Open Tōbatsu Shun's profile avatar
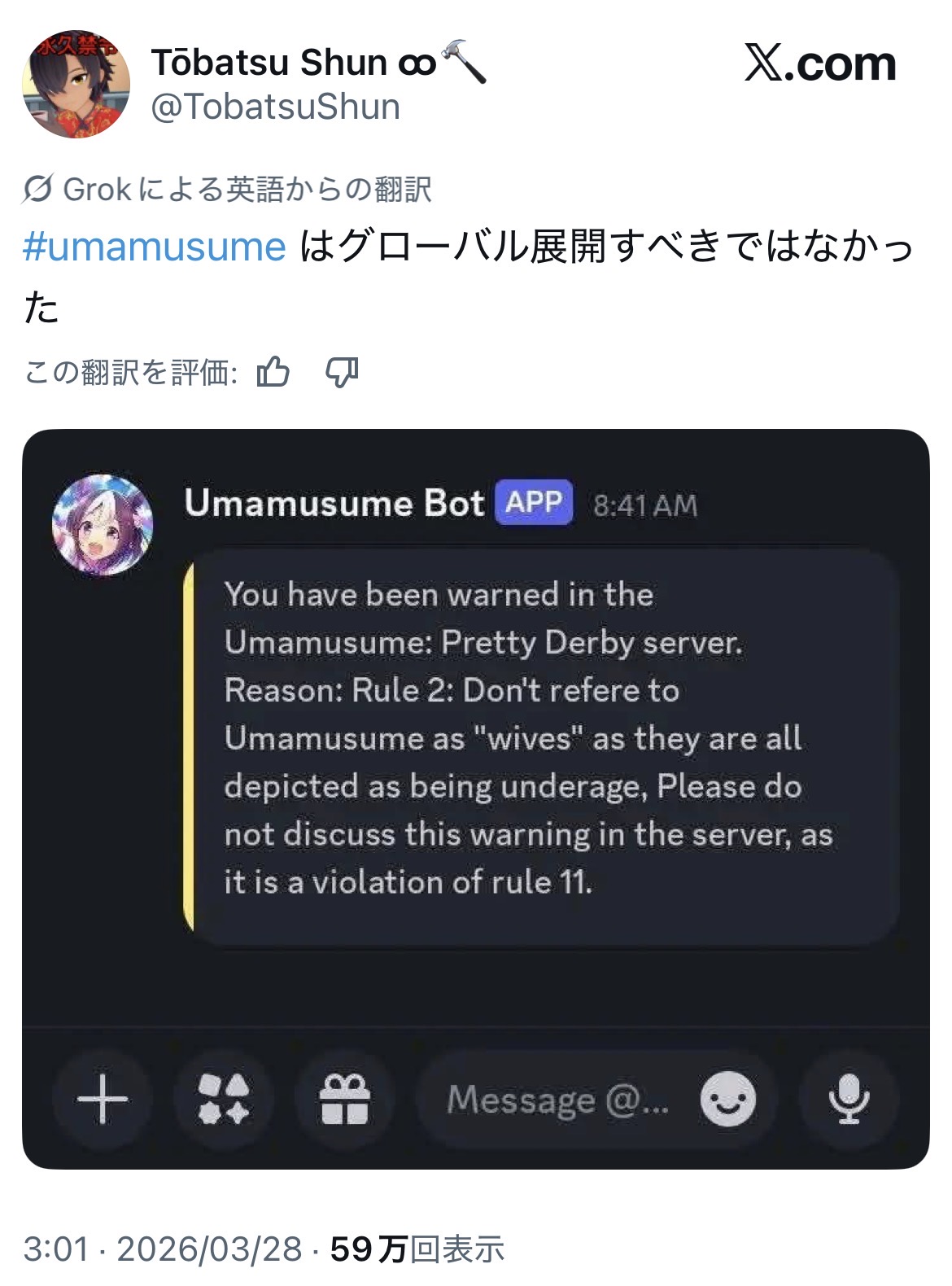952x1286 pixels. coord(76,85)
